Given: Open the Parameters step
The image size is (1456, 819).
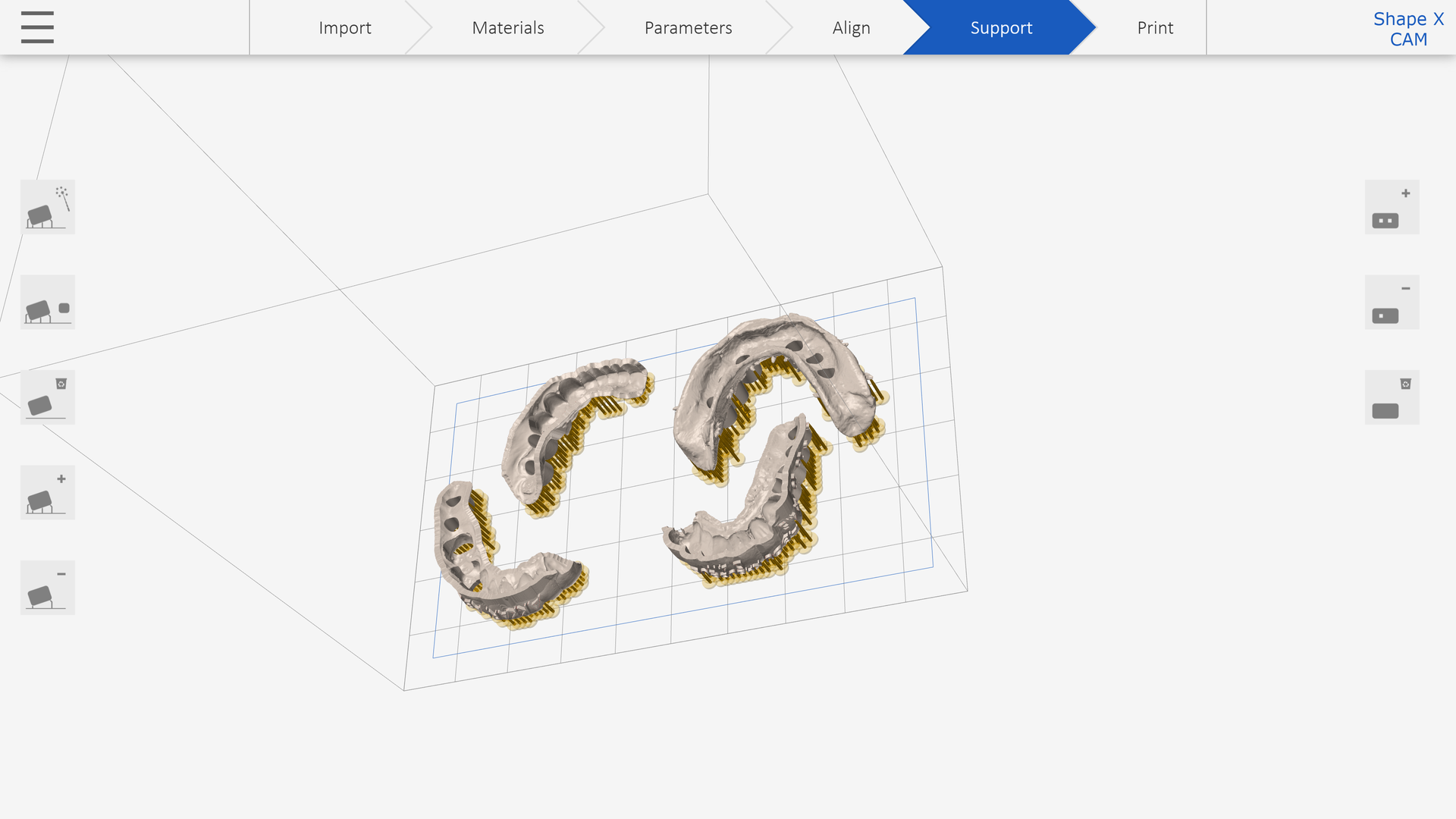Looking at the screenshot, I should tap(688, 28).
